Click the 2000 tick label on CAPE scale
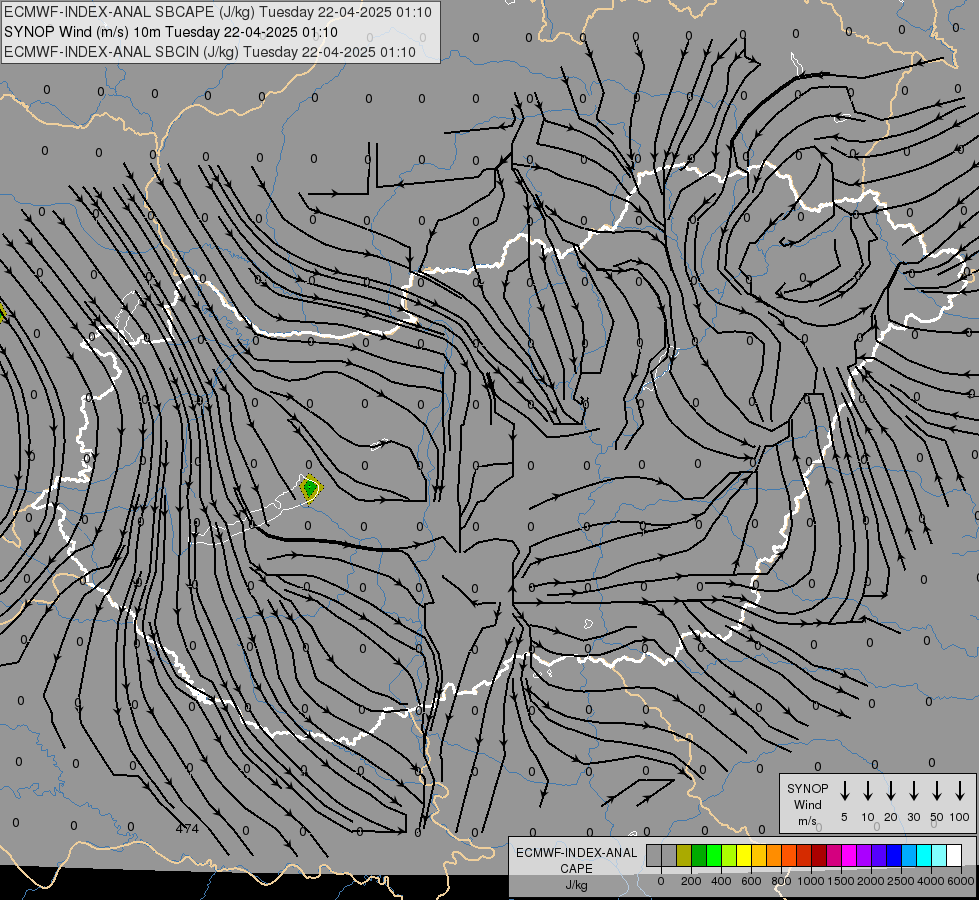Image resolution: width=979 pixels, height=900 pixels. pyautogui.click(x=871, y=881)
